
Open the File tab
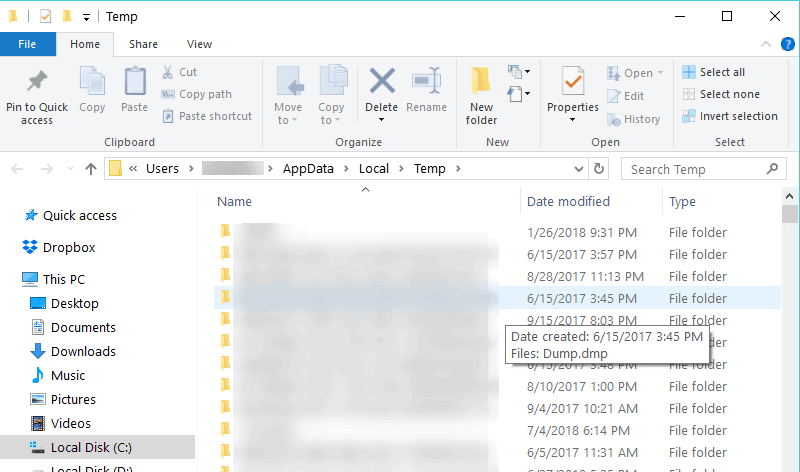[x=28, y=44]
